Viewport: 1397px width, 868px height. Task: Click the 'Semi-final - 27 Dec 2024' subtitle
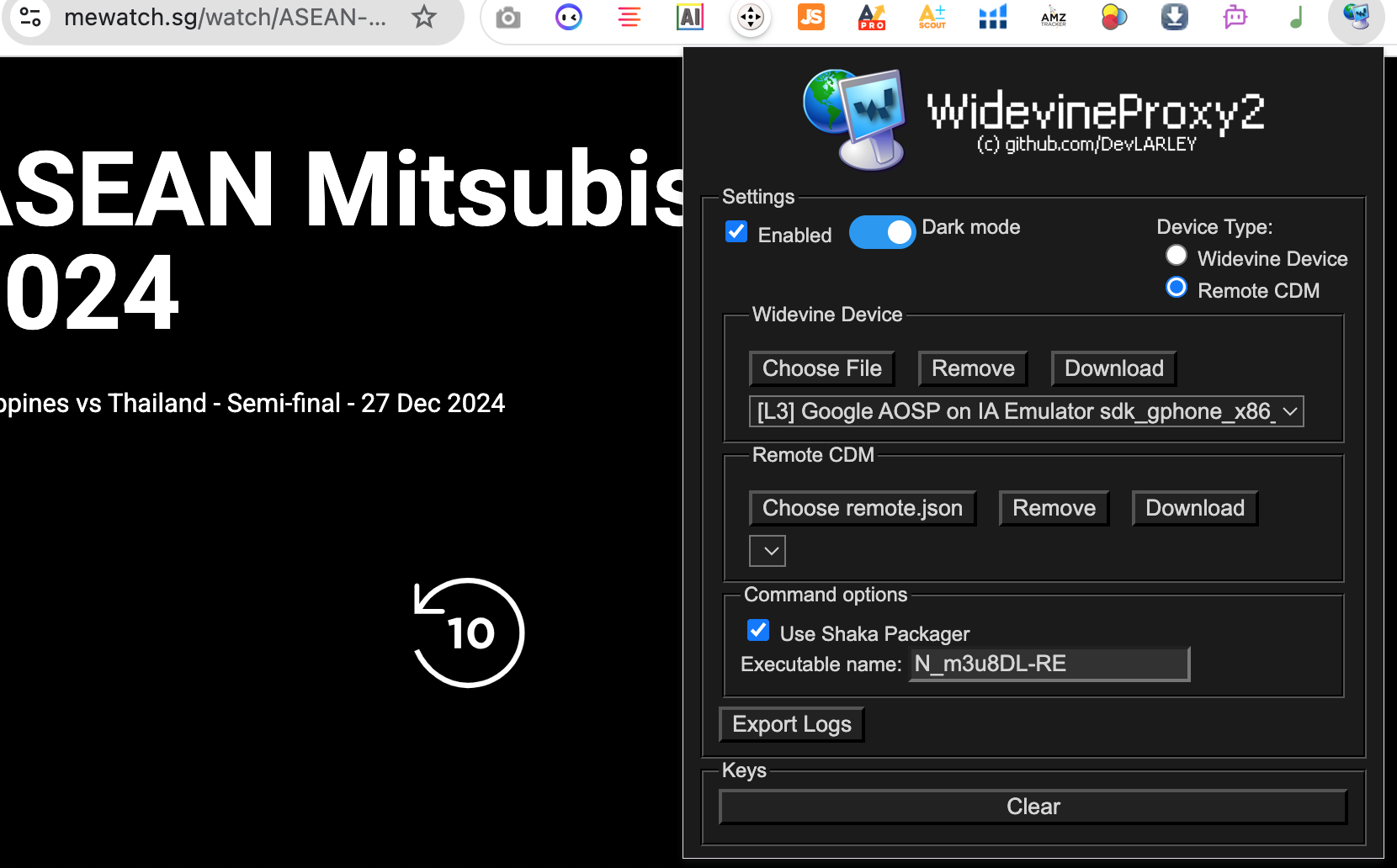[x=365, y=404]
